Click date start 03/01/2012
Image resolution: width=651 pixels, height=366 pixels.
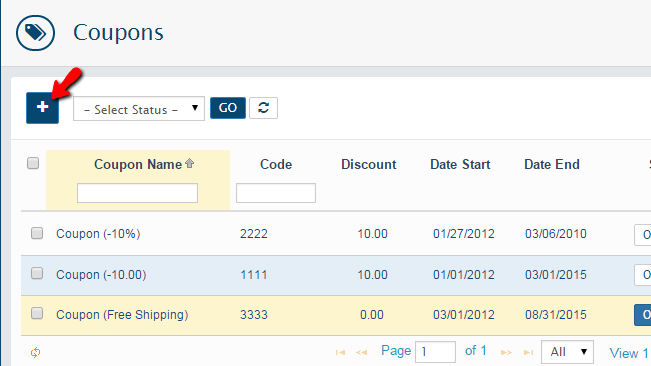pos(464,315)
